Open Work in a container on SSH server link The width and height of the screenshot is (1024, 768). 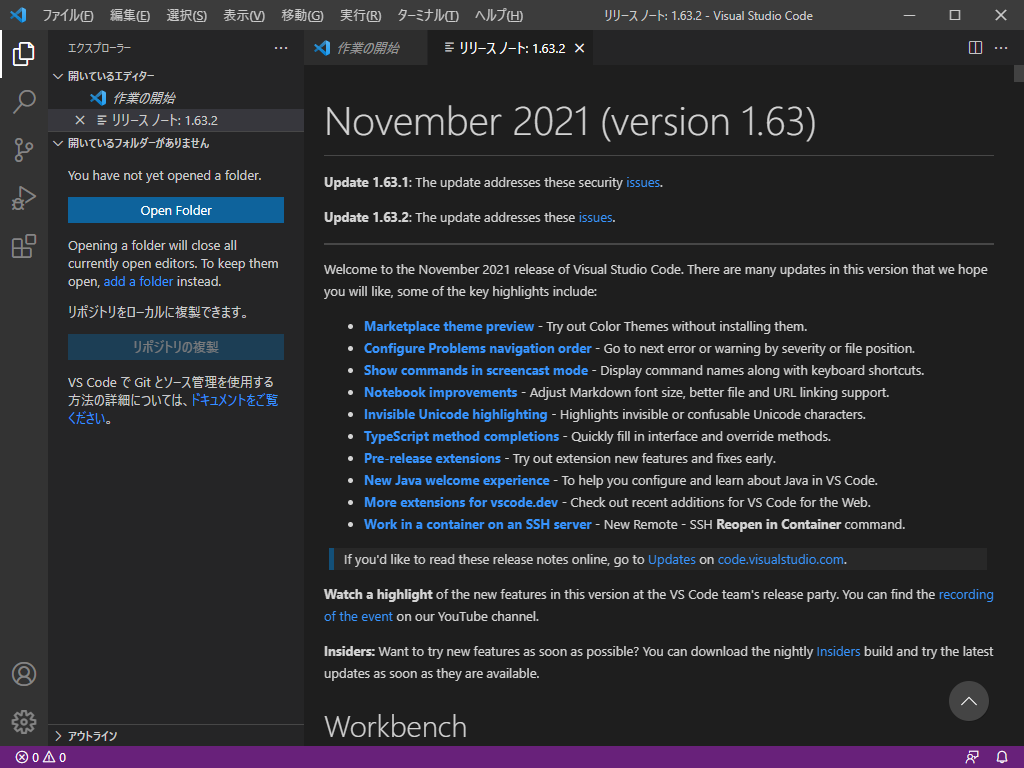point(477,524)
